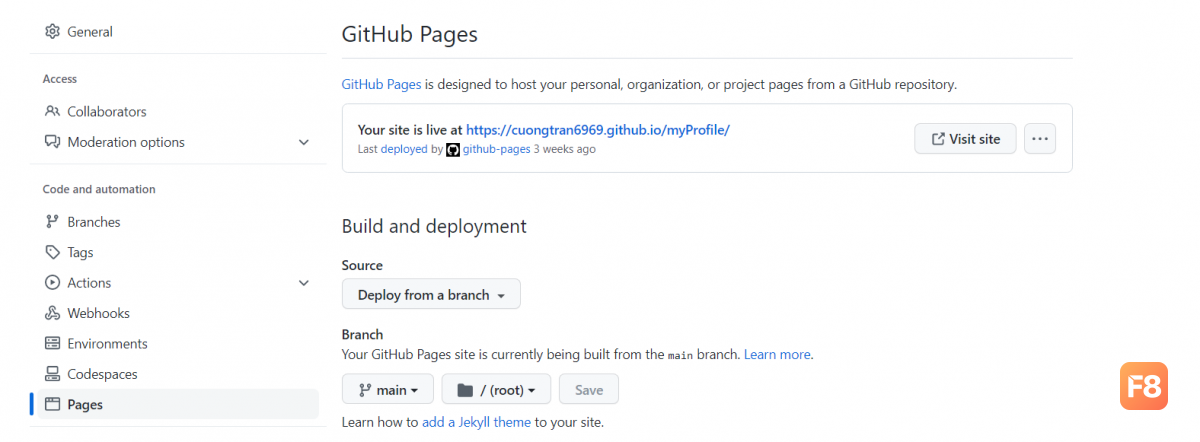Click the Visit site button

(965, 139)
